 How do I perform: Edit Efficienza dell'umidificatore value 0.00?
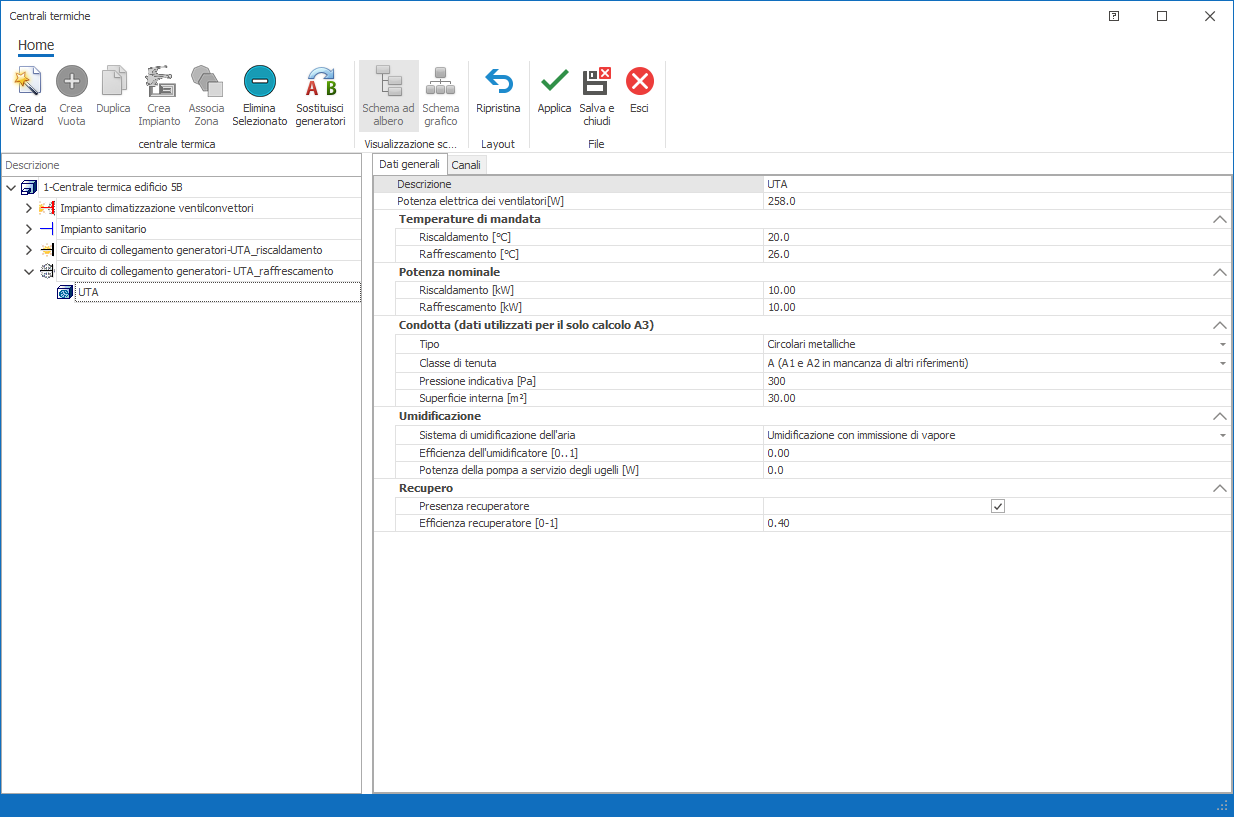(x=997, y=453)
